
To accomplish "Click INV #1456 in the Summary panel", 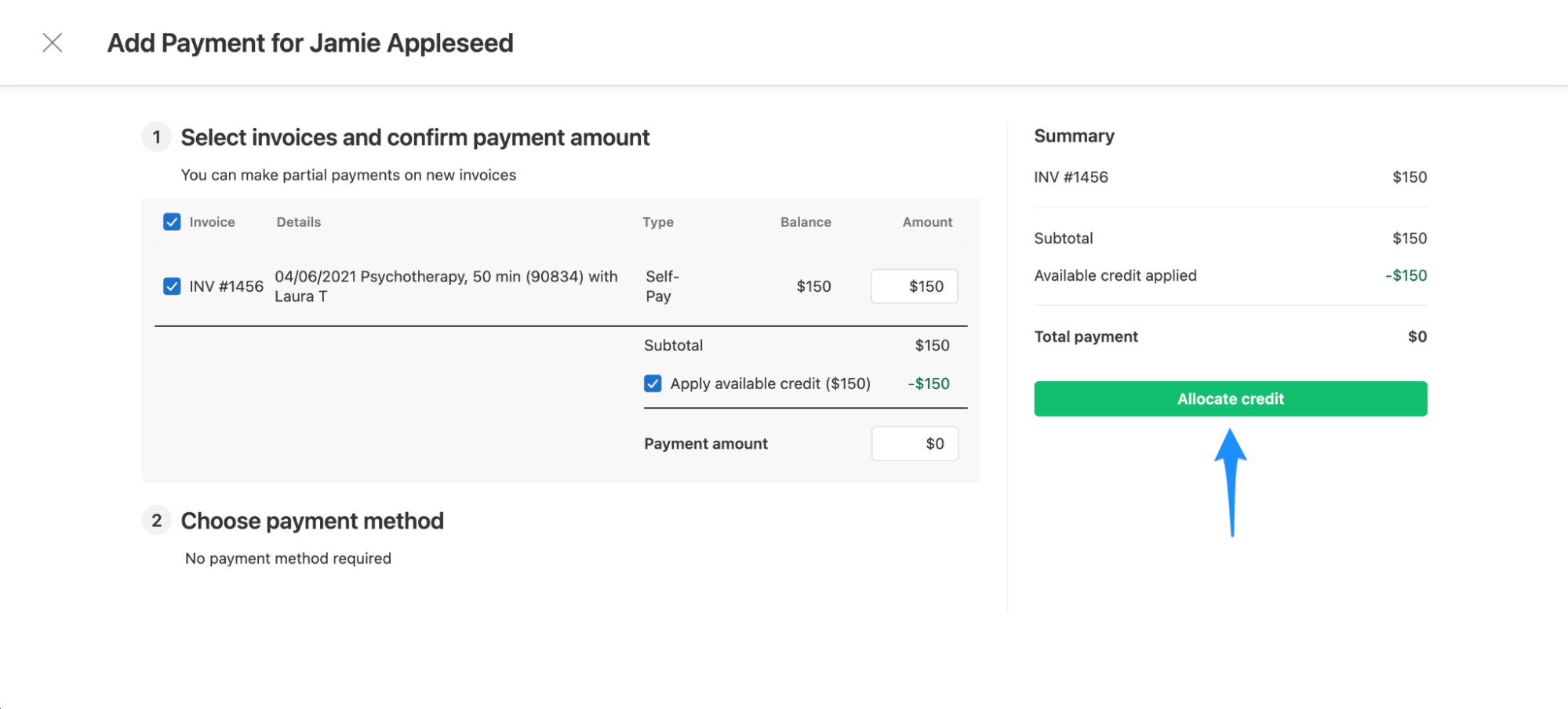I will coord(1071,177).
